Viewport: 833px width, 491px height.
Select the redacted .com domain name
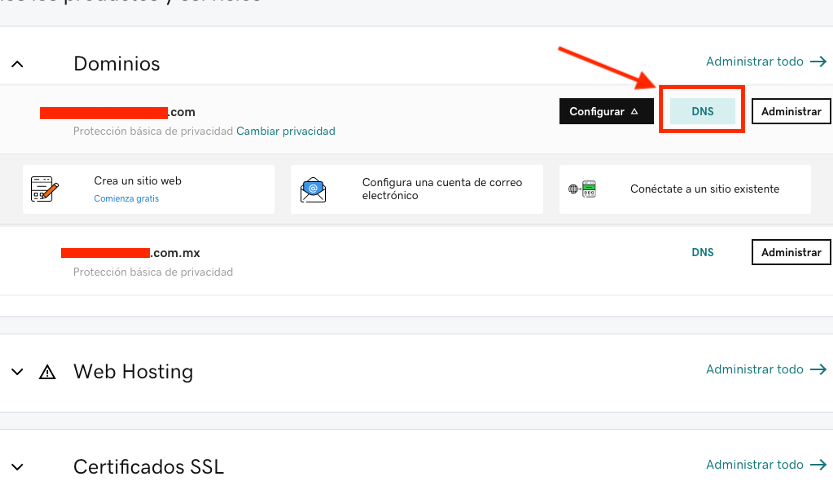point(117,112)
